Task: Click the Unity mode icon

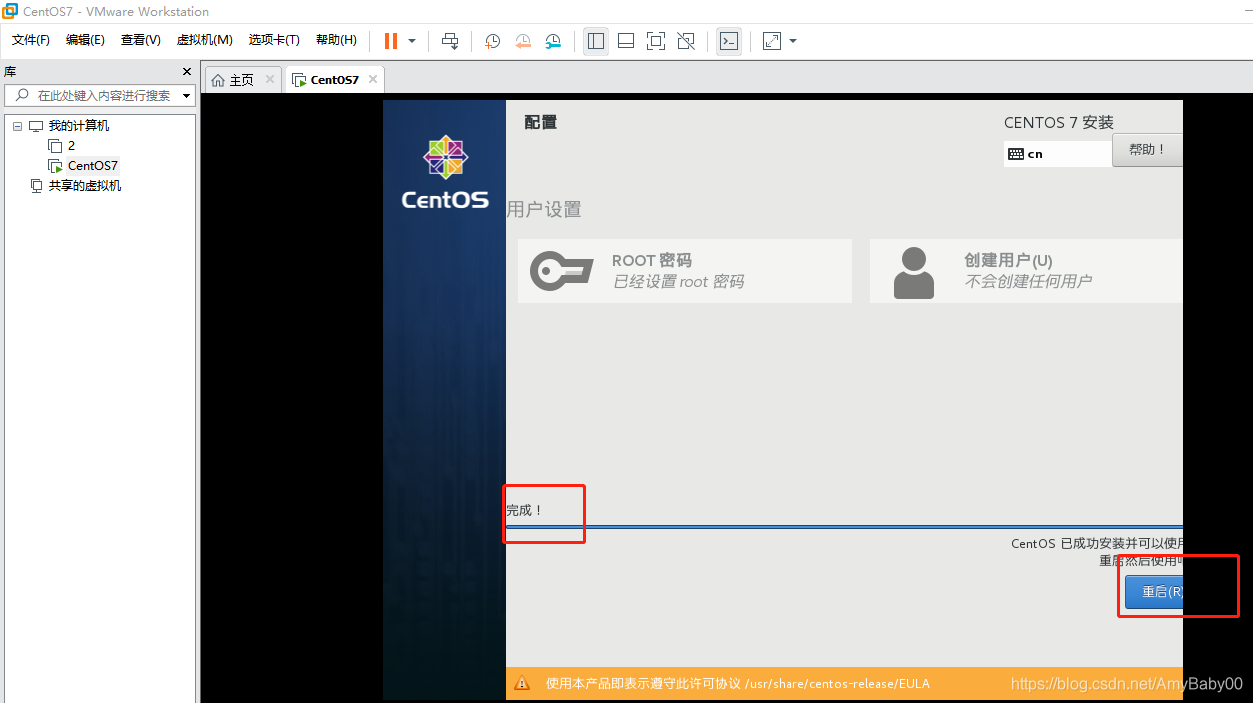Action: click(x=686, y=41)
